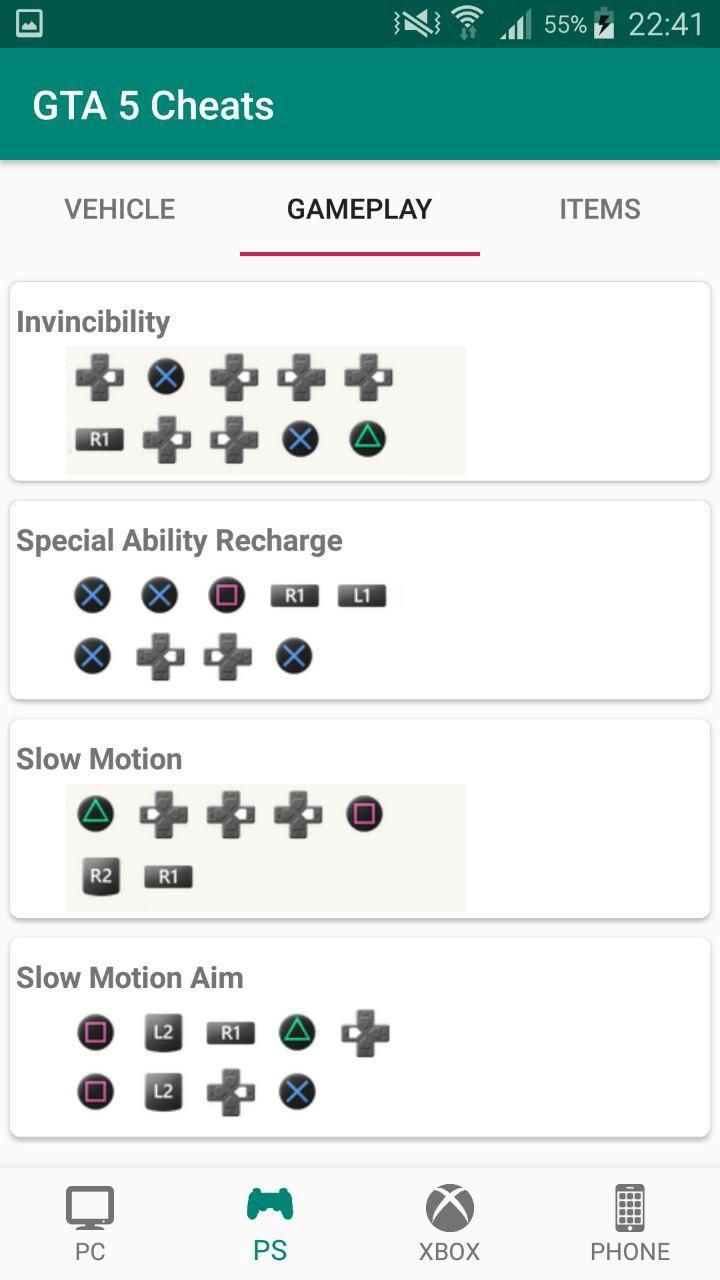The height and width of the screenshot is (1280, 720).
Task: Tap the image notification icon in status bar
Action: tap(29, 23)
